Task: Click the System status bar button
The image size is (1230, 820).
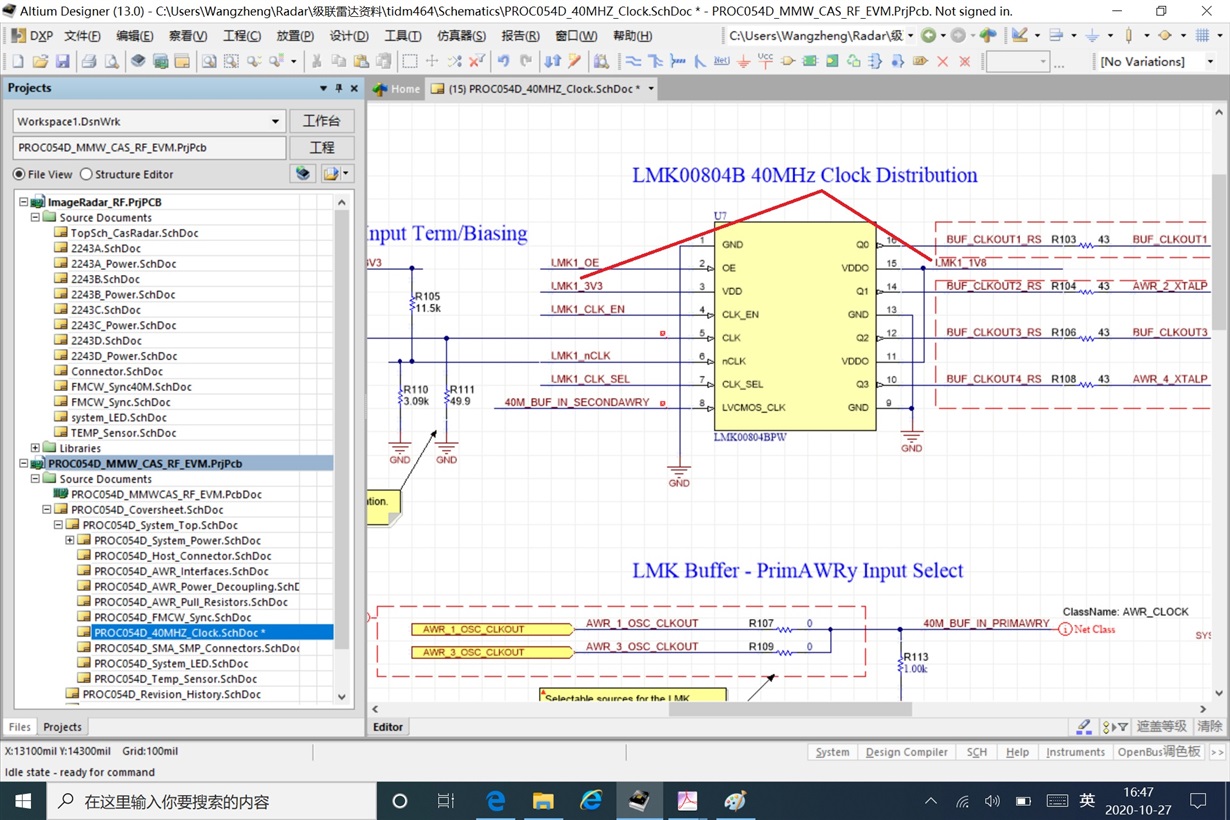Action: 832,752
